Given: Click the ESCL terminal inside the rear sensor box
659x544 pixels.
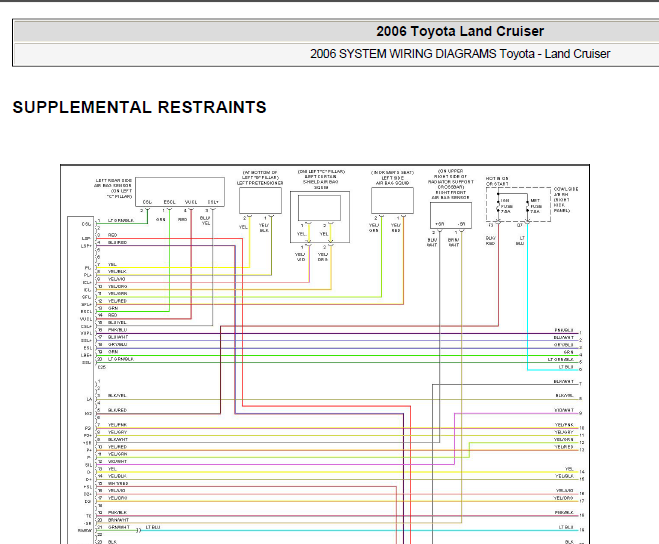Looking at the screenshot, I should (x=169, y=202).
